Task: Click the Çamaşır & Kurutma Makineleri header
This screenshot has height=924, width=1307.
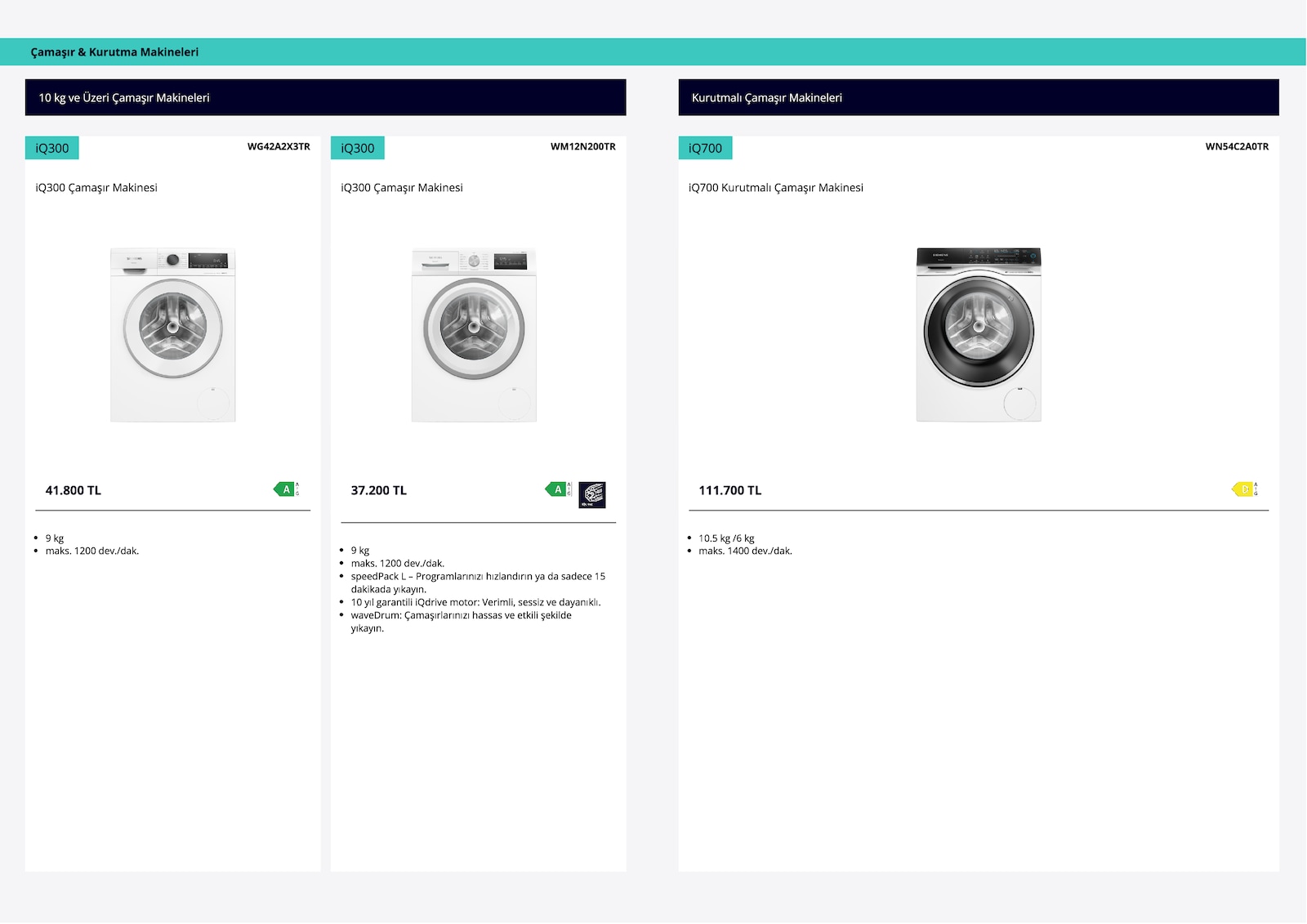Action: tap(114, 51)
